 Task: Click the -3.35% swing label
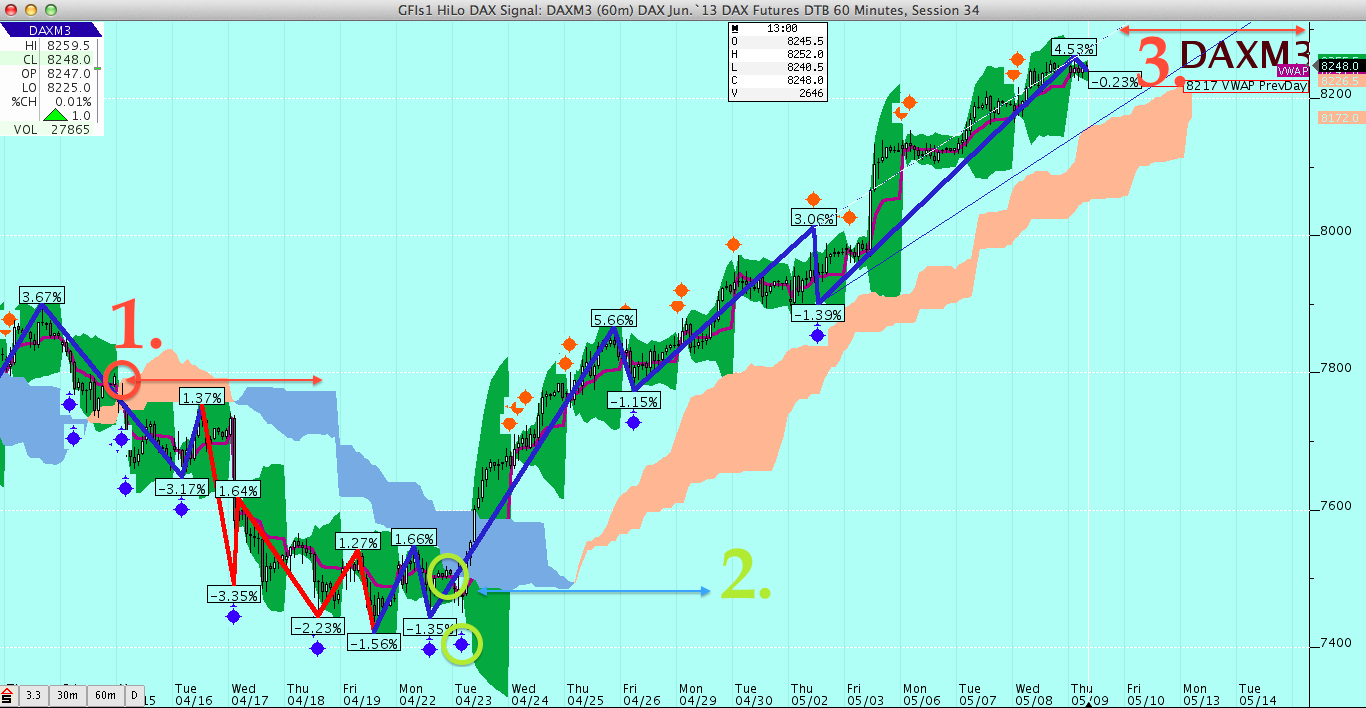[x=235, y=595]
